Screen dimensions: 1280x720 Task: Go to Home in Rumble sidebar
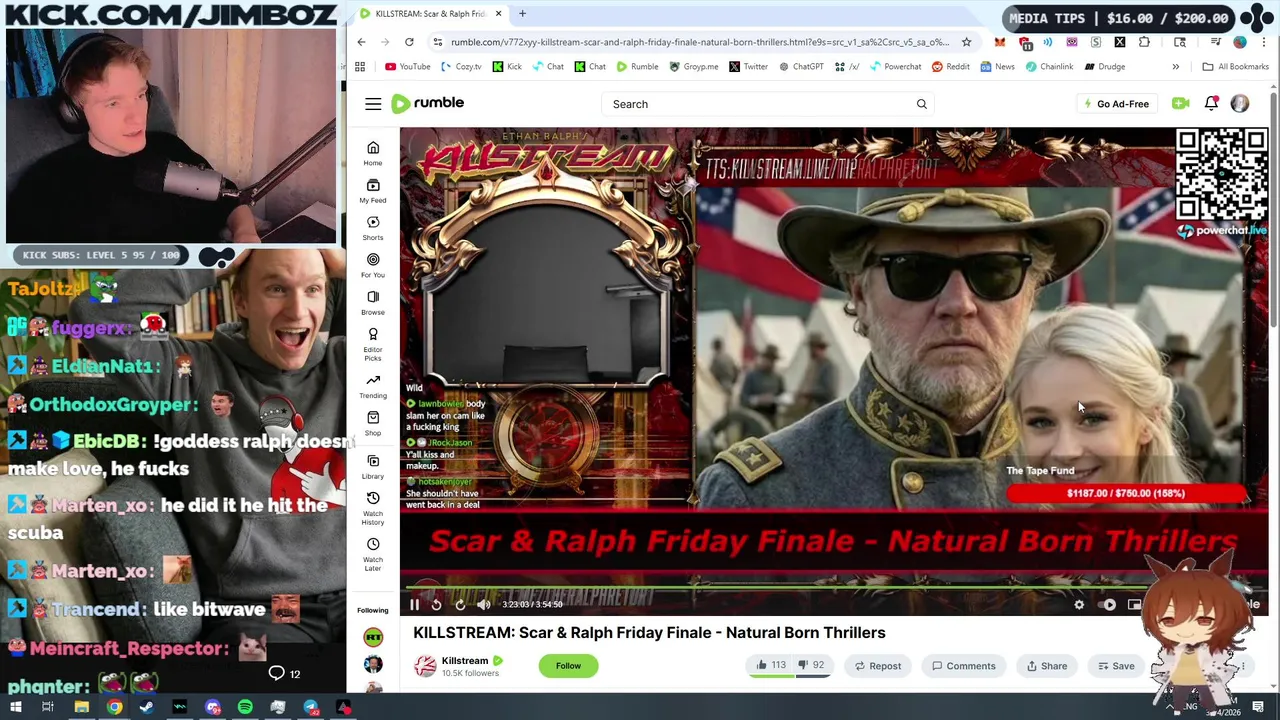pyautogui.click(x=373, y=153)
